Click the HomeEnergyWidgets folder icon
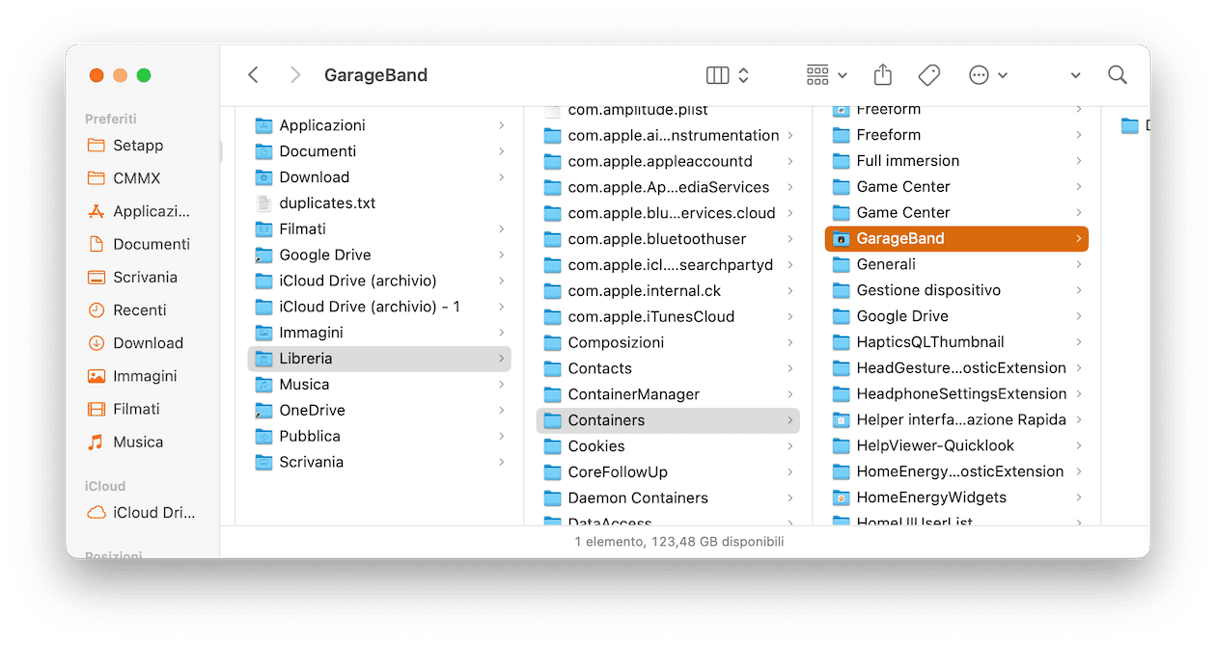The image size is (1216, 645). tap(841, 498)
